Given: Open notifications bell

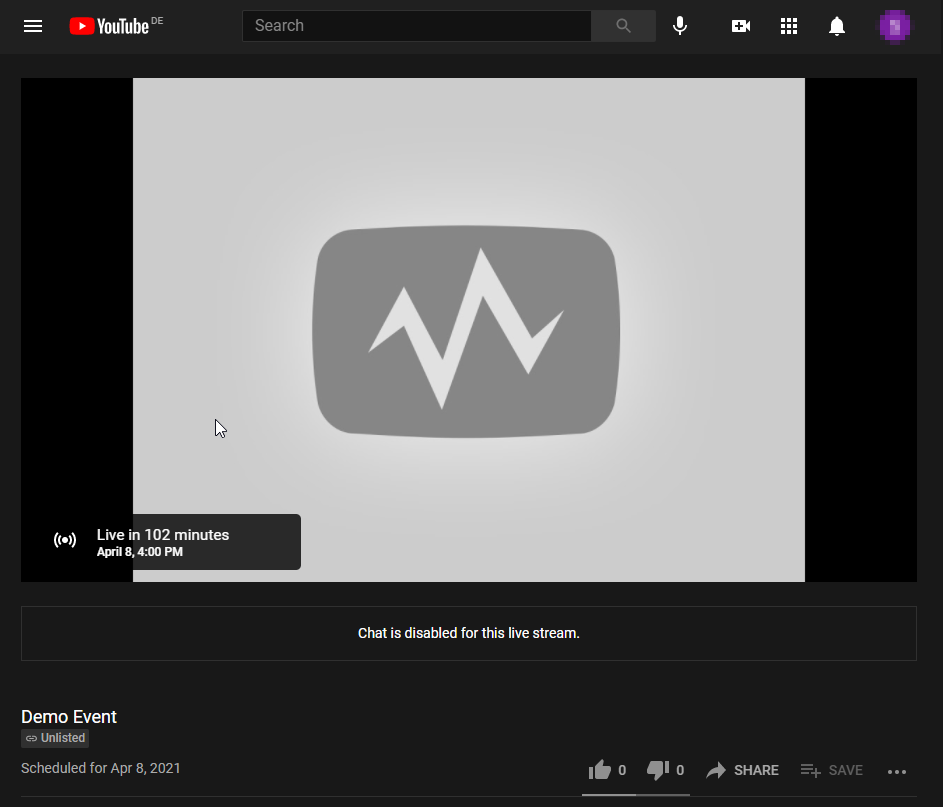Looking at the screenshot, I should (x=837, y=26).
